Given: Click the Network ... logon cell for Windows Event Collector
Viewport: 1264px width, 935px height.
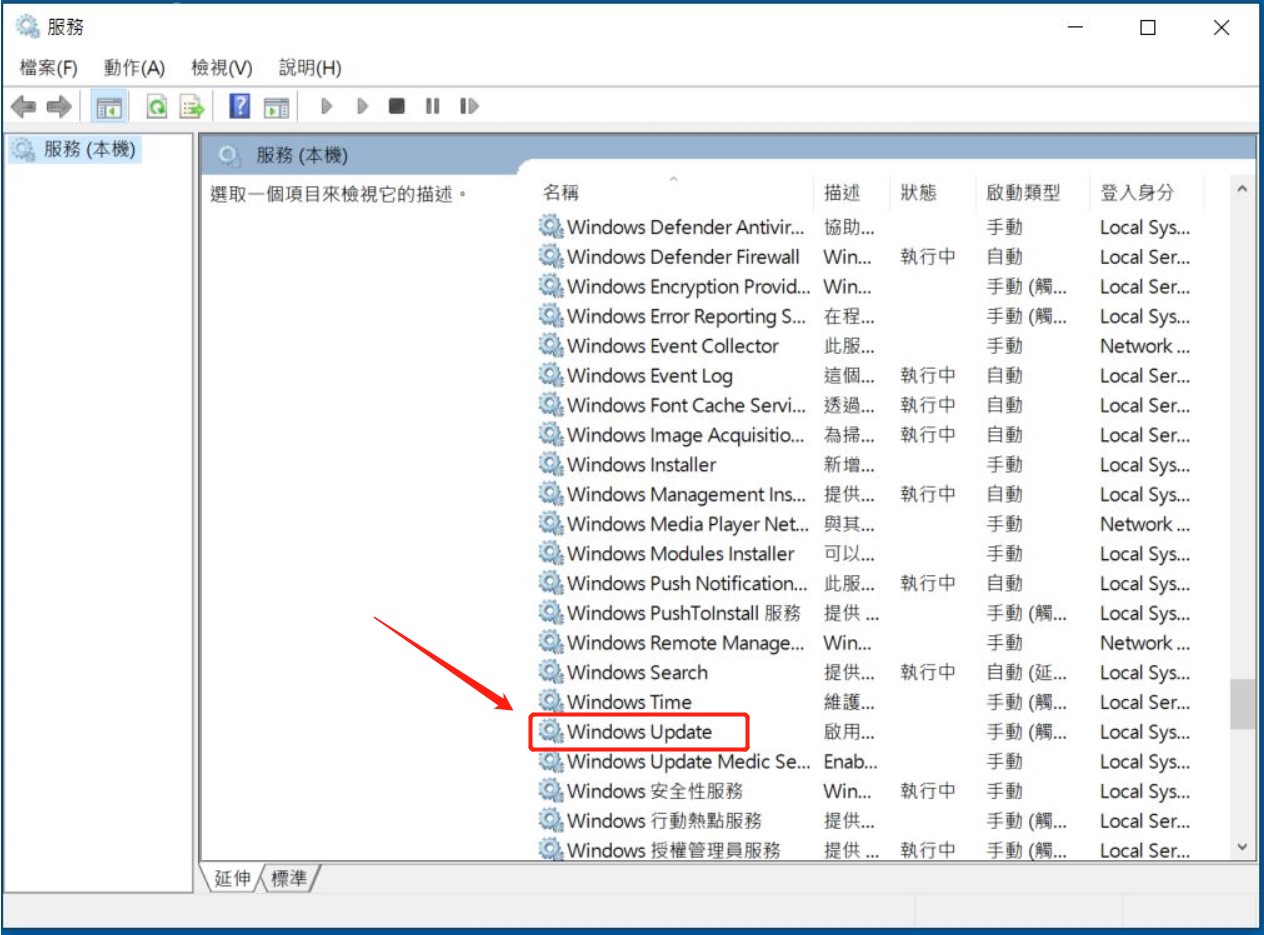Looking at the screenshot, I should coord(1145,346).
